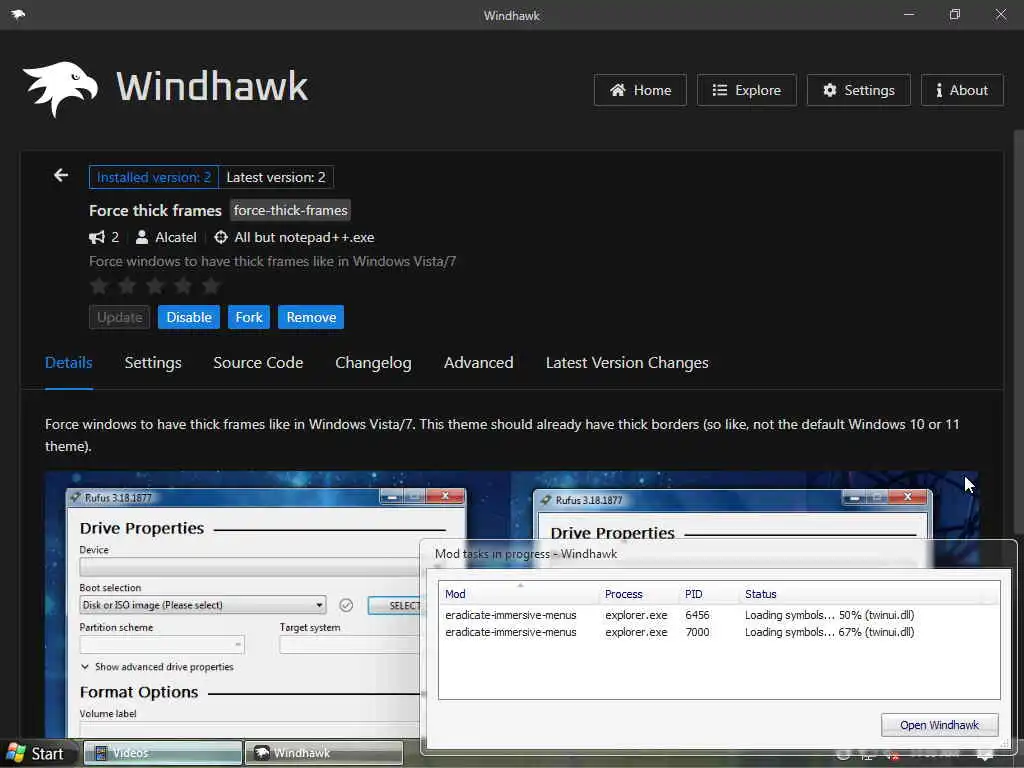Viewport: 1024px width, 768px height.
Task: Open the Changelog tab
Action: point(374,363)
